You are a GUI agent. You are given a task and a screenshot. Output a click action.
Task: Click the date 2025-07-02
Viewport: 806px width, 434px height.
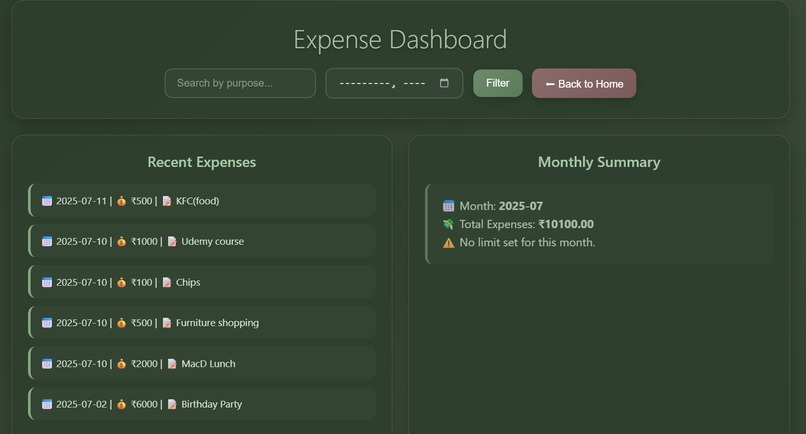(81, 404)
